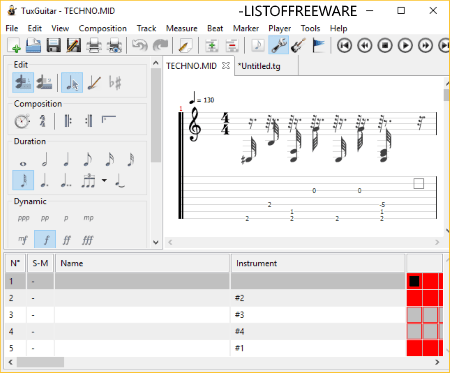This screenshot has width=450, height=373.
Task: Toggle dotted note duration
Action: pos(44,180)
